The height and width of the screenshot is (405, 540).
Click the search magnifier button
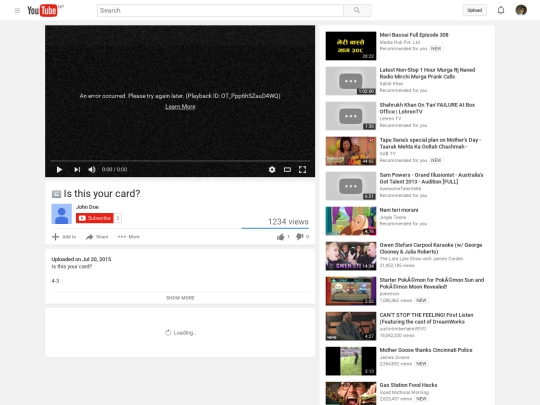click(x=357, y=11)
